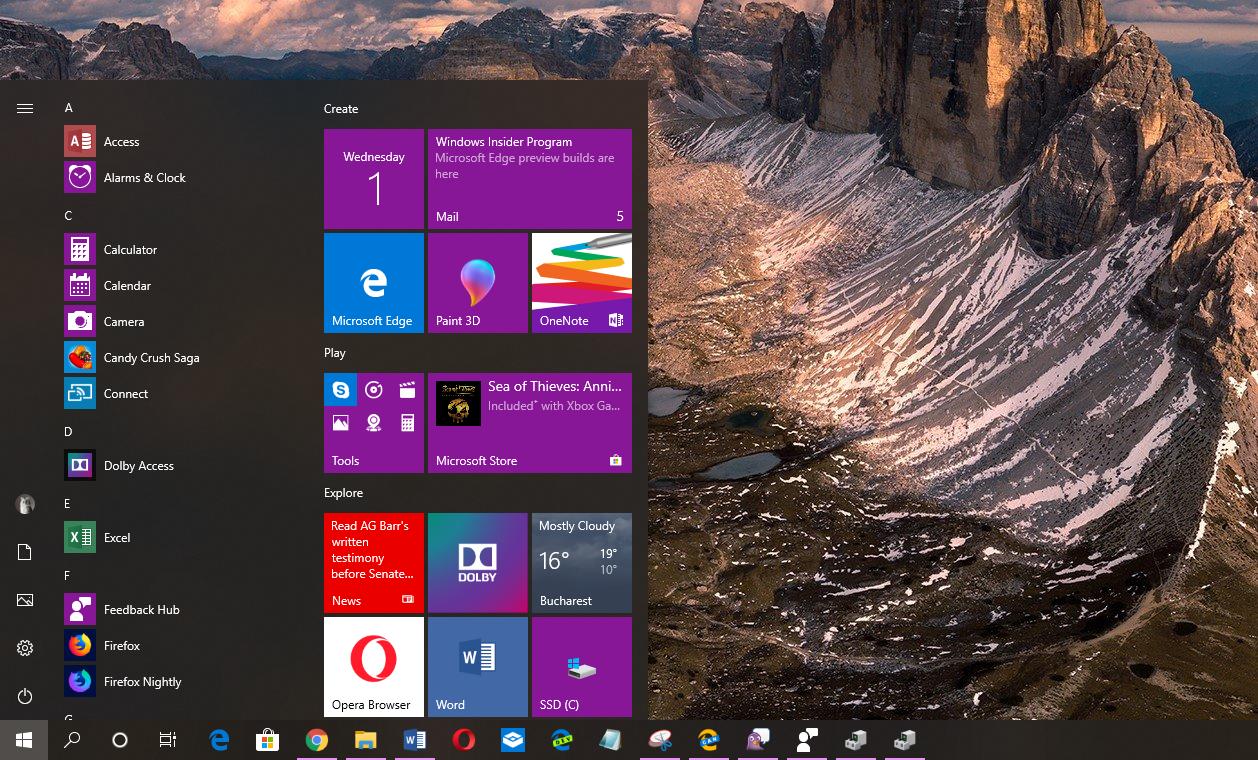The height and width of the screenshot is (760, 1258).
Task: Open the taskbar Search magnifier
Action: point(72,740)
